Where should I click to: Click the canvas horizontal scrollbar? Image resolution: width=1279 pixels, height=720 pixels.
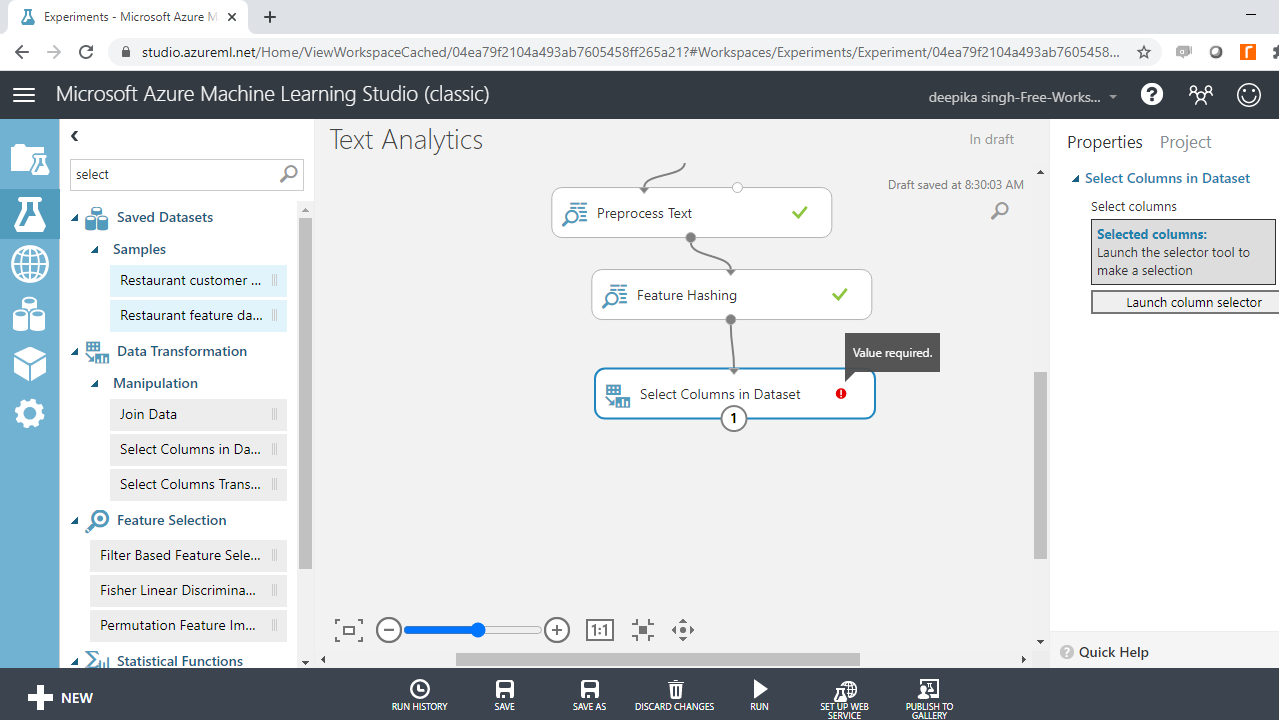pos(657,659)
